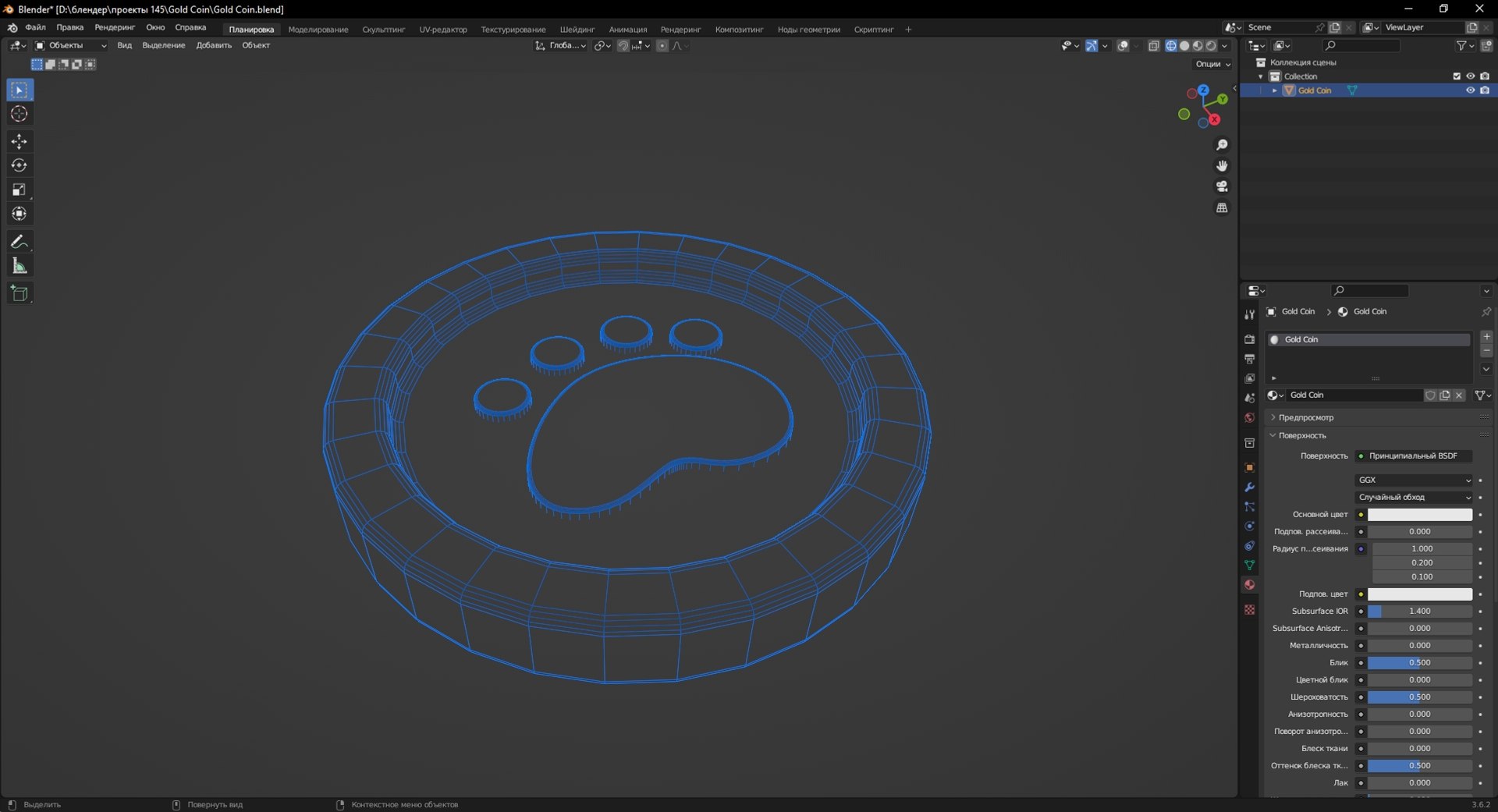Open the Options dropdown in viewport
Viewport: 1498px width, 812px height.
[x=1212, y=64]
